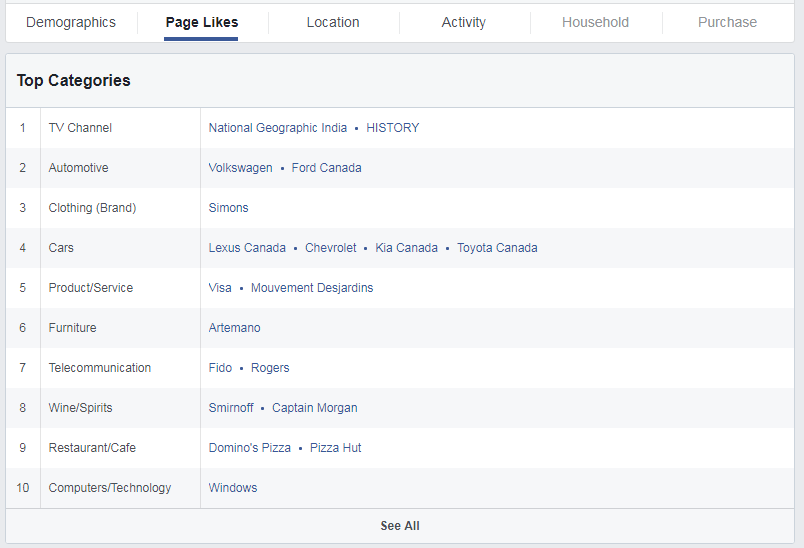Open the Chevrolet page link
Viewport: 804px width, 548px height.
(x=330, y=248)
